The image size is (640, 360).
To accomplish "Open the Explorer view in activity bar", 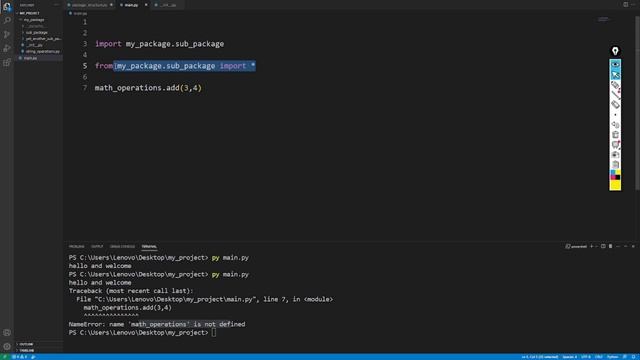I will (x=7, y=6).
